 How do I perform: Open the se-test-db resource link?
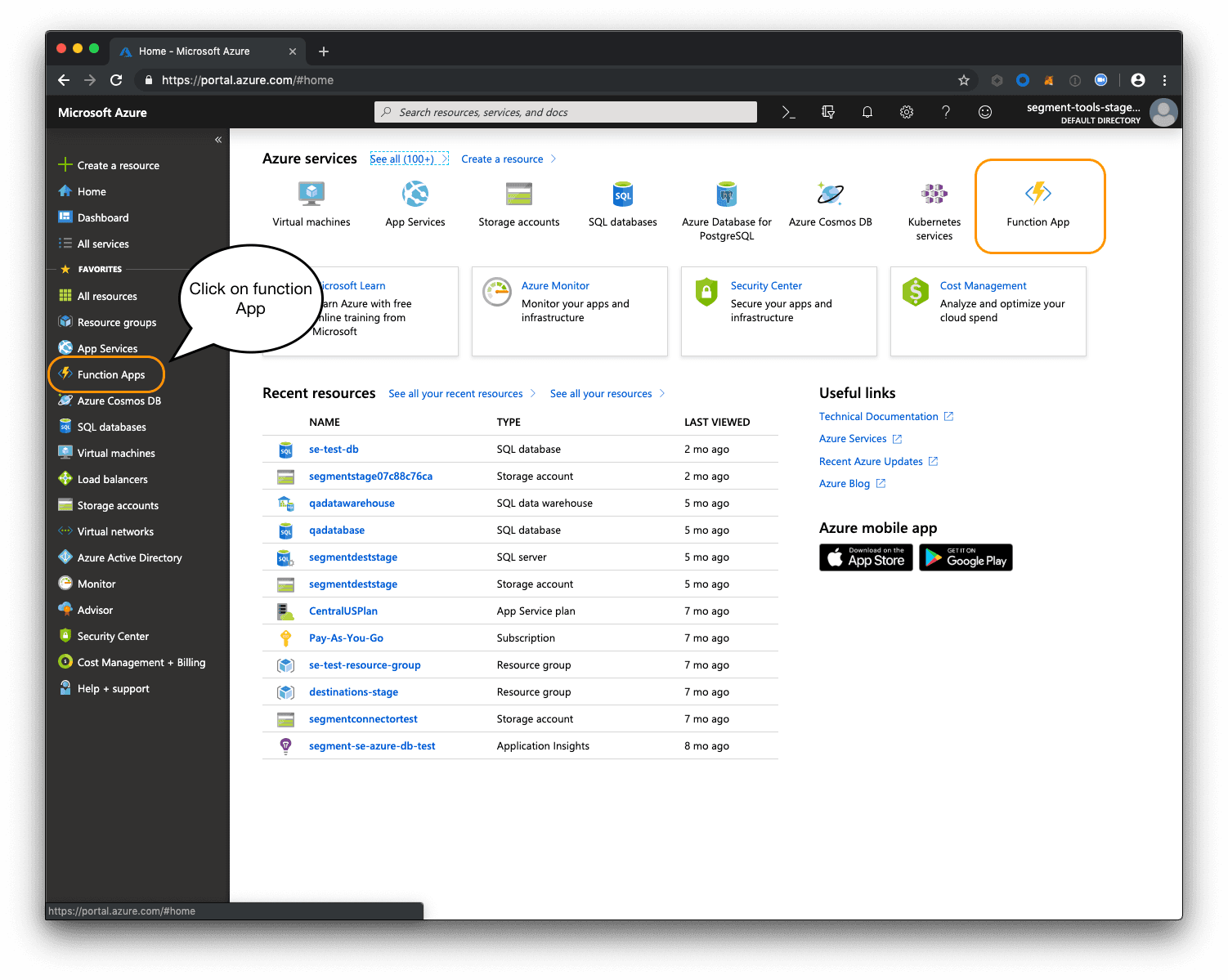point(334,449)
